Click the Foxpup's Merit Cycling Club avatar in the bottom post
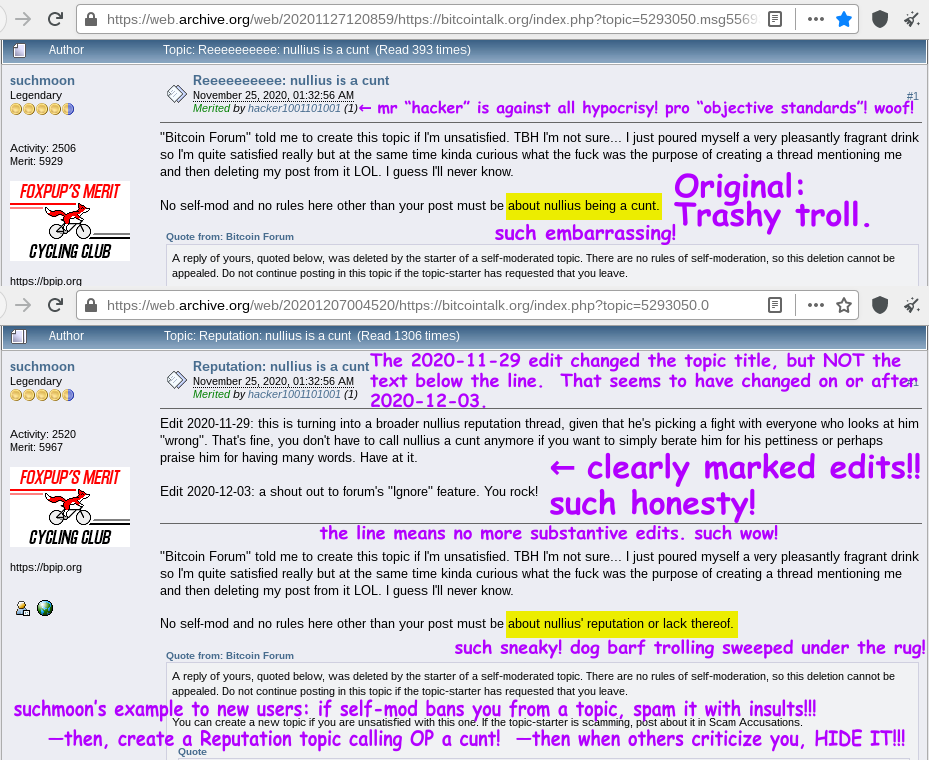The image size is (929, 760). coord(70,507)
